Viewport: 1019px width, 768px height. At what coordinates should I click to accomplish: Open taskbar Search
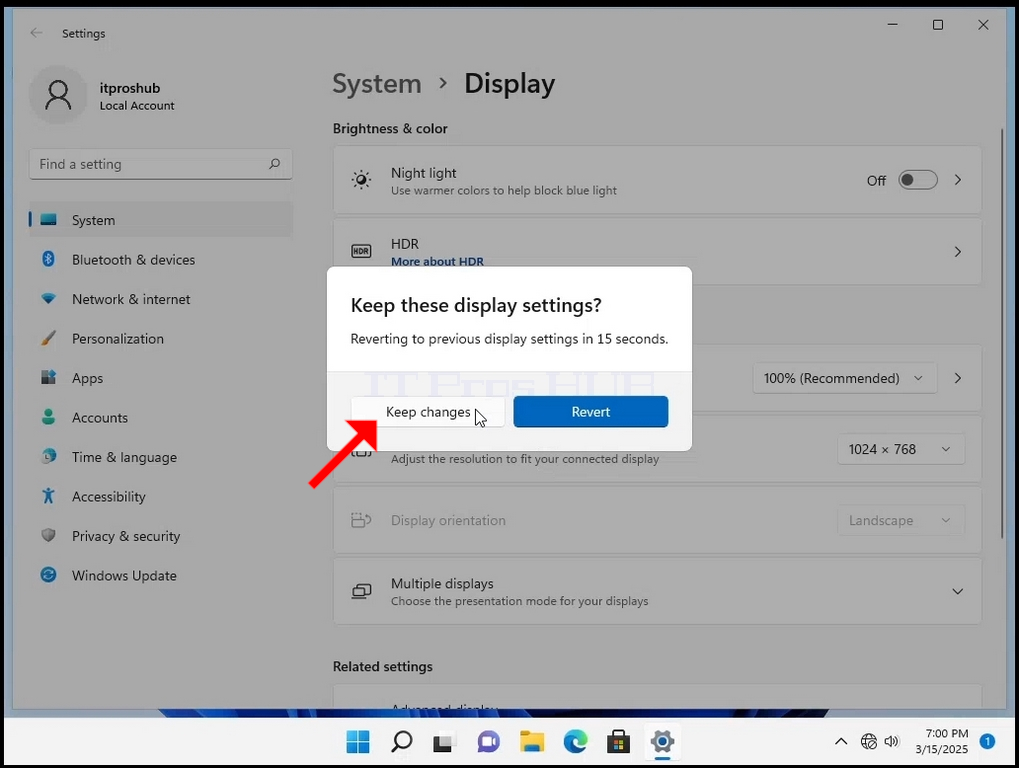coord(402,741)
